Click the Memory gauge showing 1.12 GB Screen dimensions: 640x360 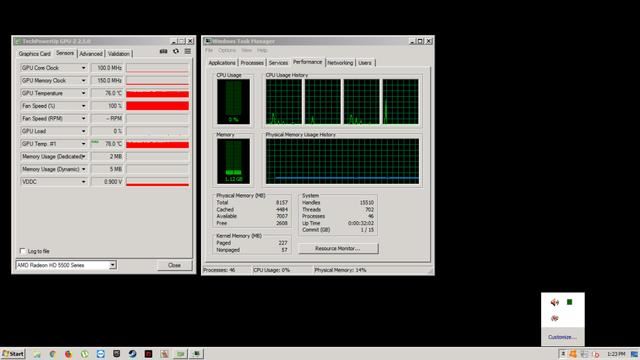[x=233, y=161]
